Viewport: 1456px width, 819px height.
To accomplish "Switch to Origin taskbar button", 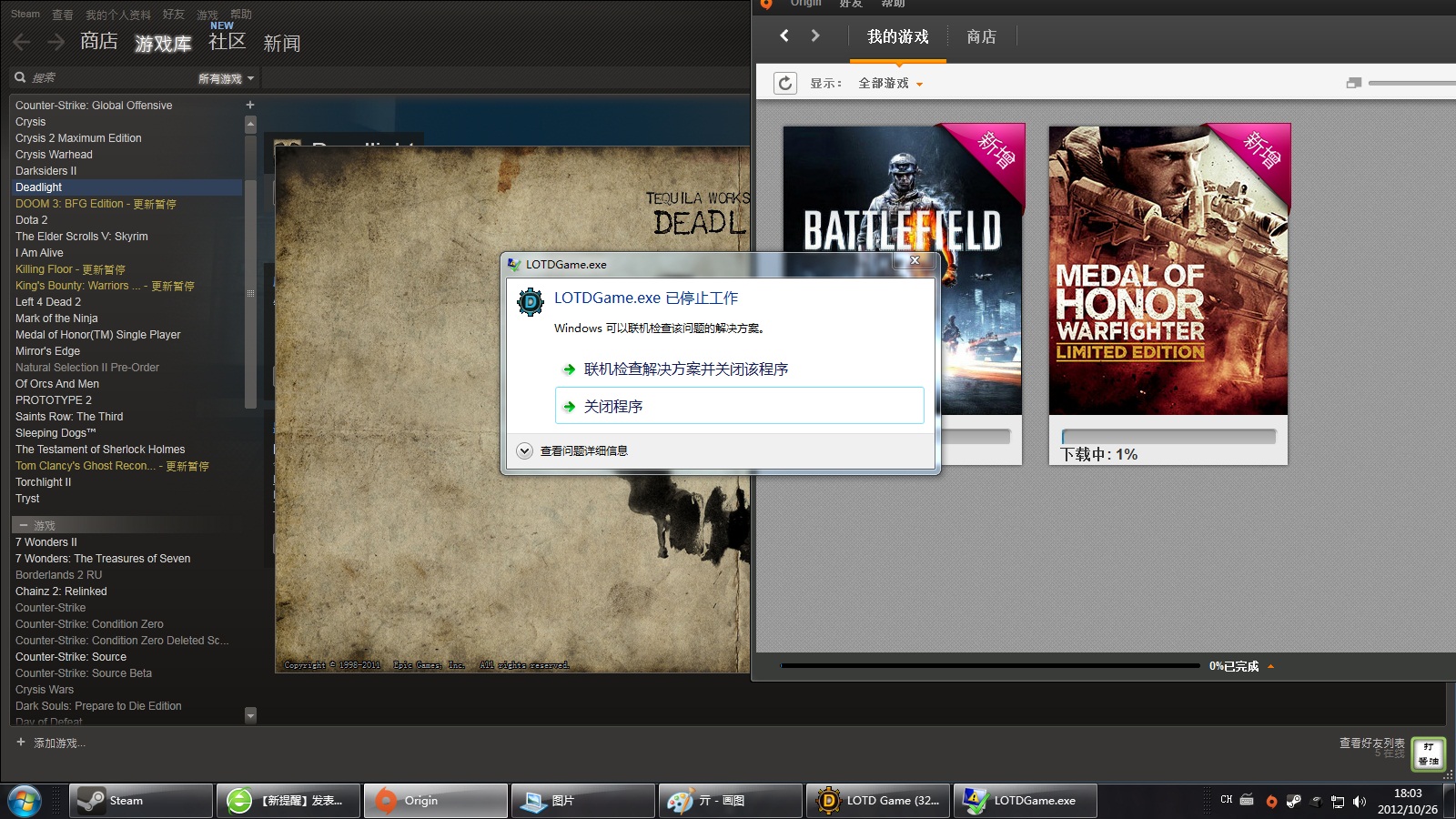I will click(436, 801).
